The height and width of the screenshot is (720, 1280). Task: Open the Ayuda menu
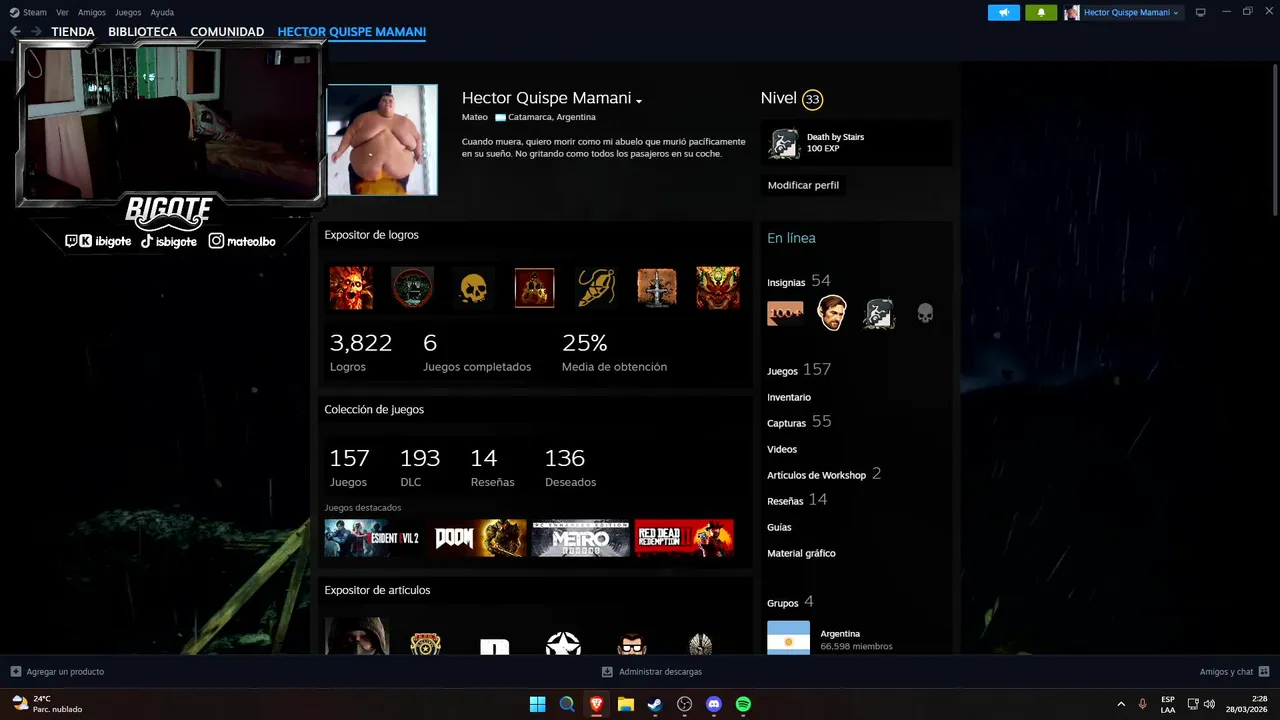162,12
